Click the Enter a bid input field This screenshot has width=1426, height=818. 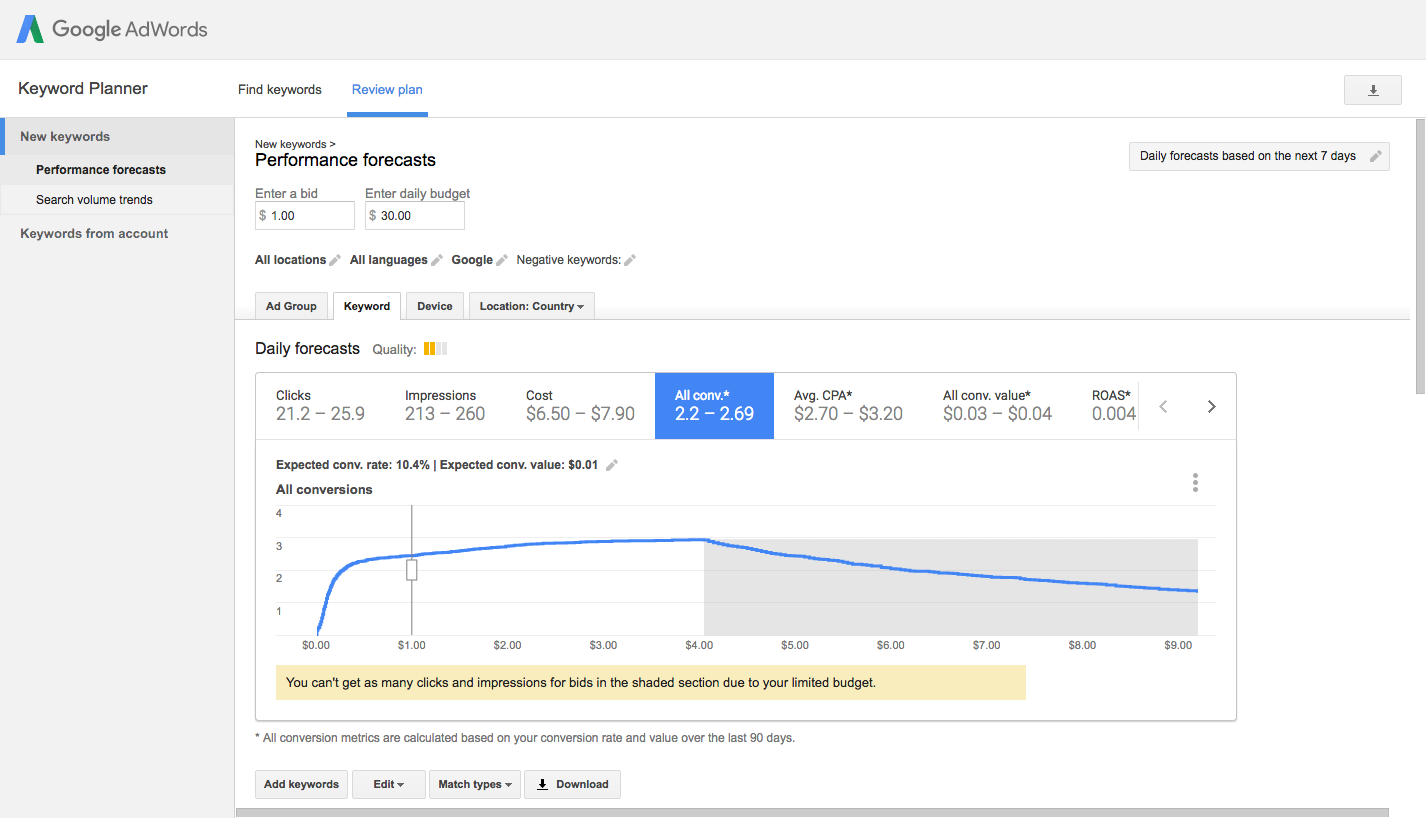[305, 215]
